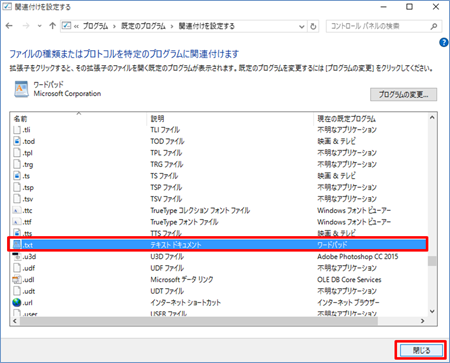Click scroll down arrow of file list
This screenshot has width=450, height=363.
432,311
